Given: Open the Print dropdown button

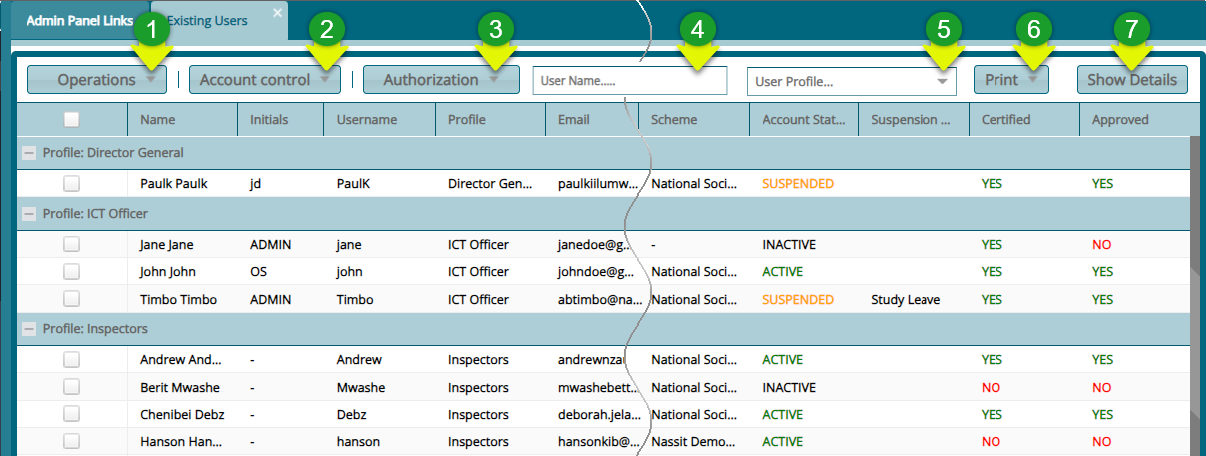Looking at the screenshot, I should [1011, 80].
